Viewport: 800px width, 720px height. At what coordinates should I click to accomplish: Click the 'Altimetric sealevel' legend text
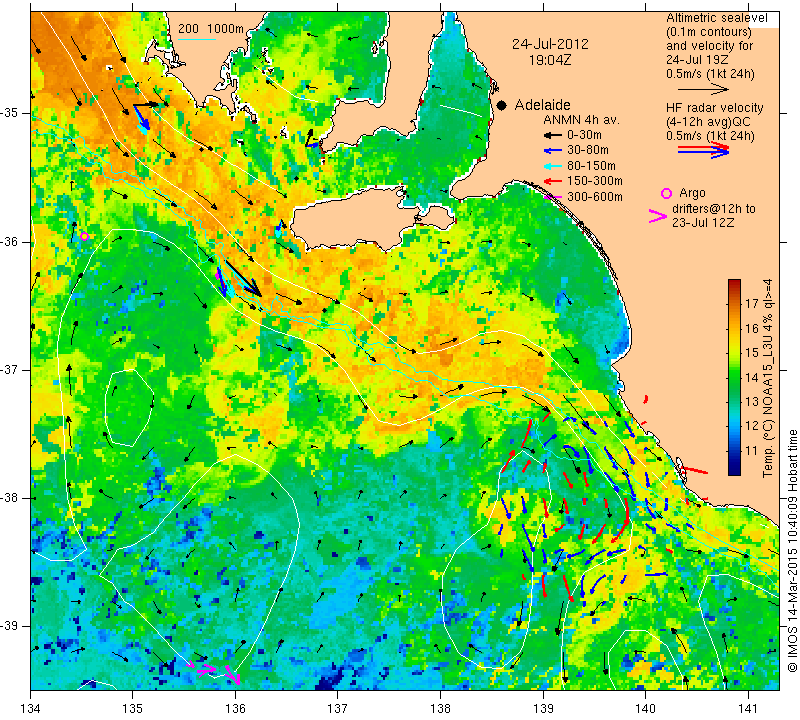(716, 18)
